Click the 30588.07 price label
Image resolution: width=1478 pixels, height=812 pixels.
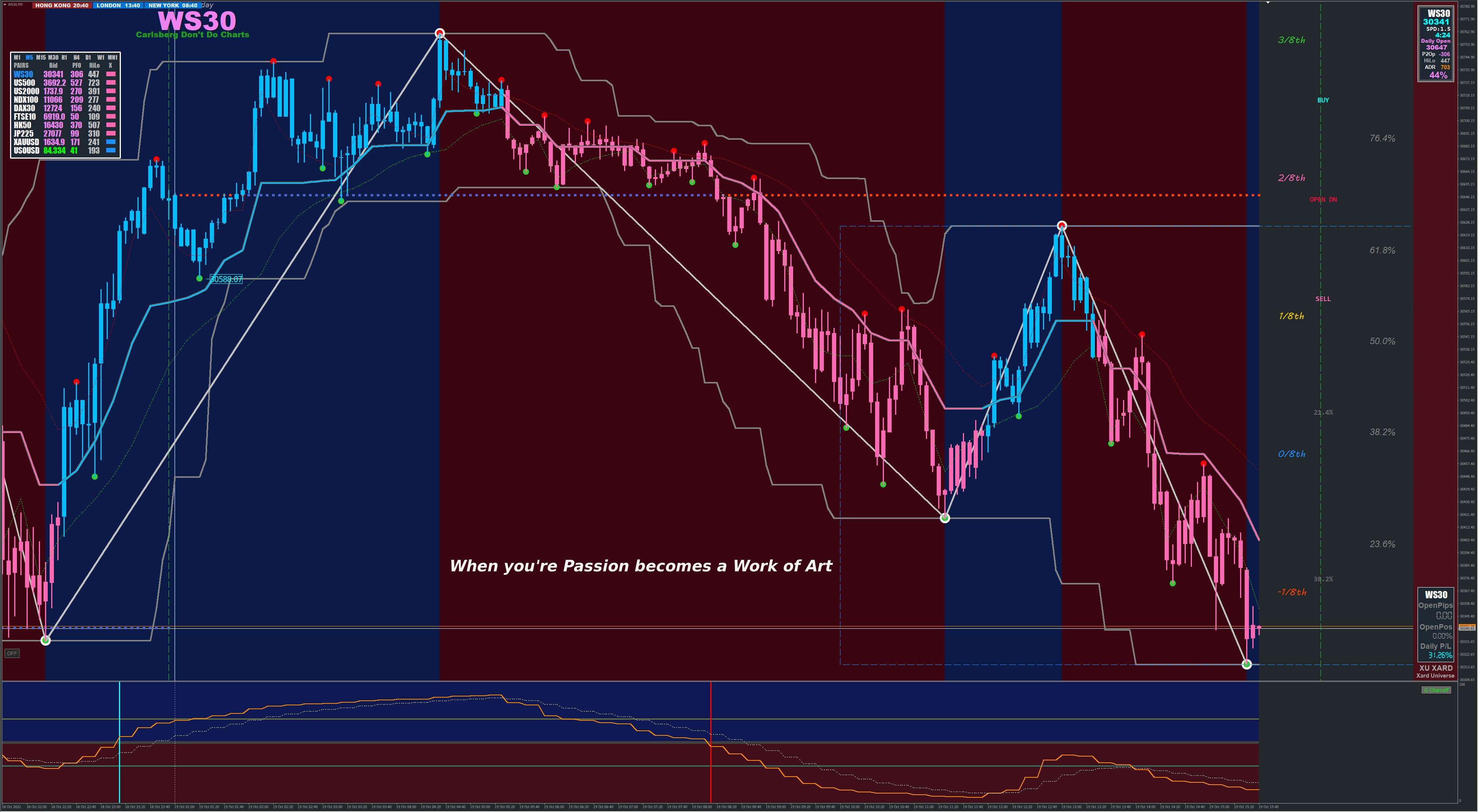pyautogui.click(x=226, y=280)
